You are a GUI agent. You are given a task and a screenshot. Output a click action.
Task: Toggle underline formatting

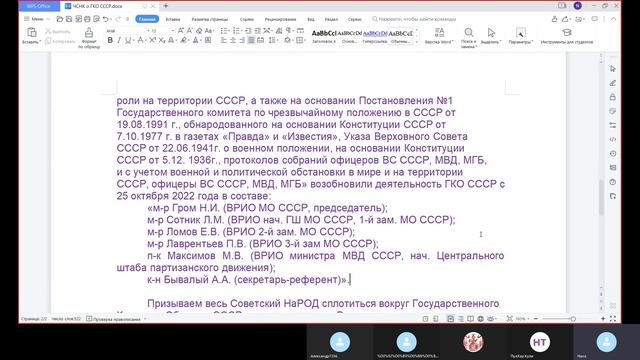[x=128, y=40]
